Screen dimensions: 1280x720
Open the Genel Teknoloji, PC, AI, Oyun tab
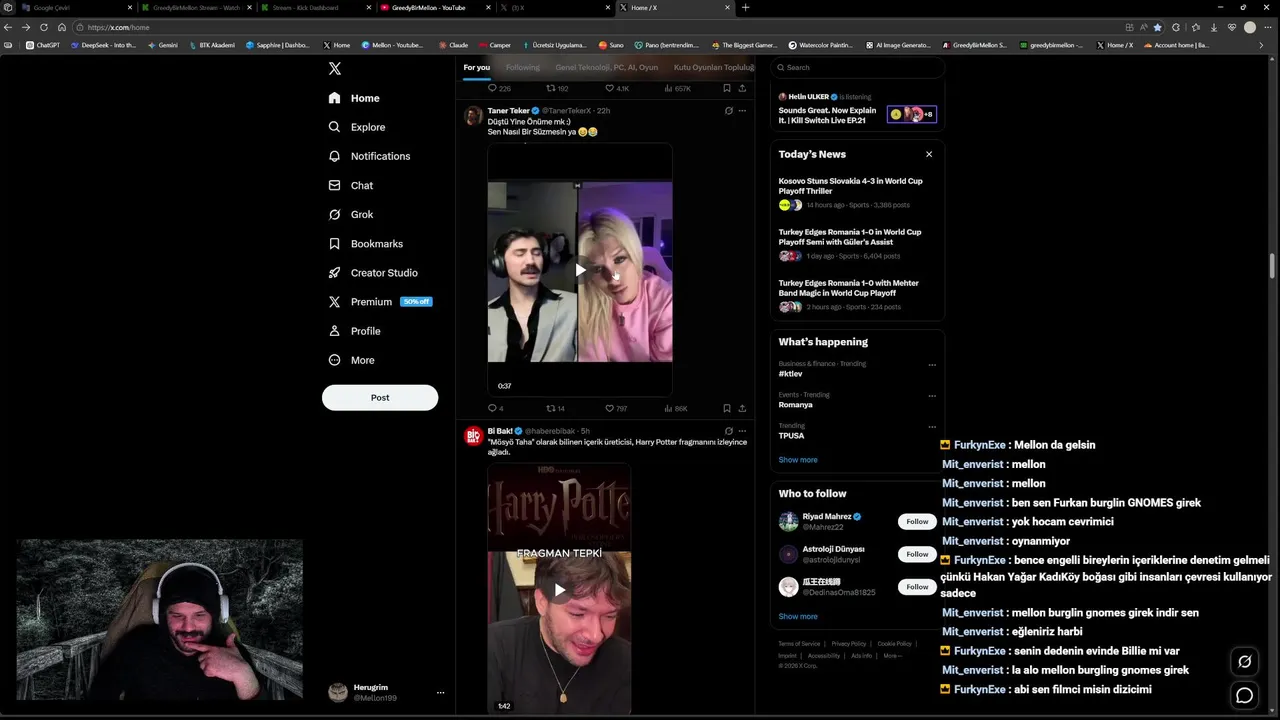607,67
